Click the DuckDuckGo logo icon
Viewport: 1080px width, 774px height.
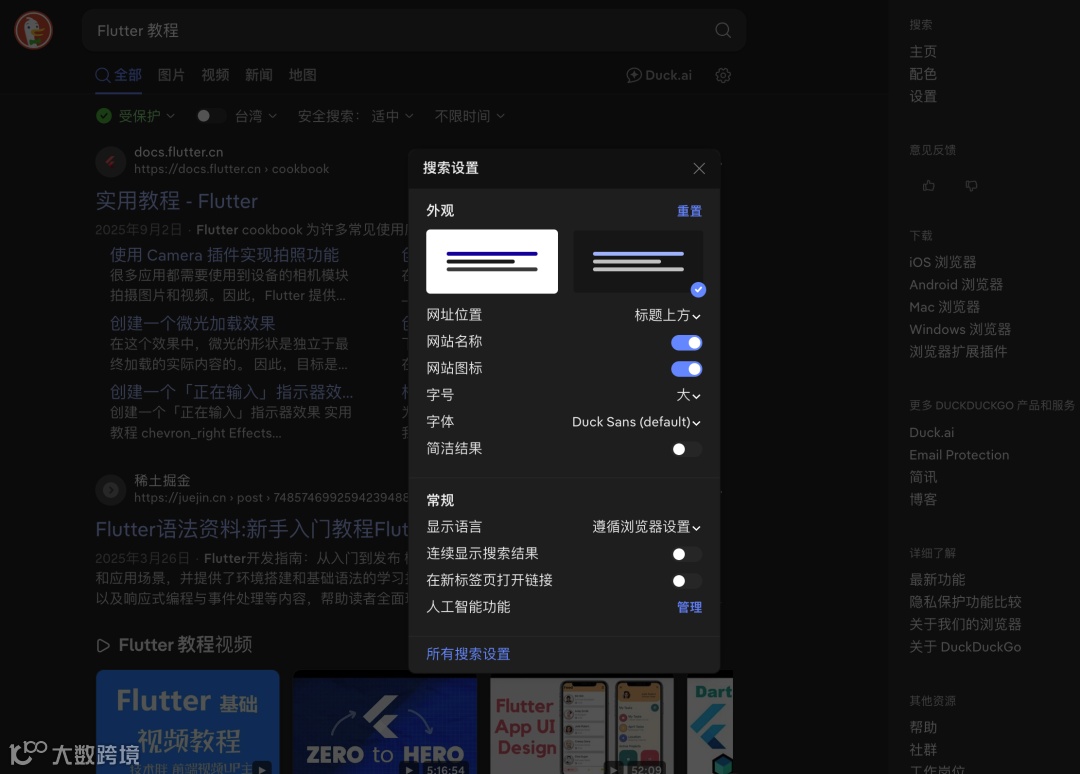(33, 30)
